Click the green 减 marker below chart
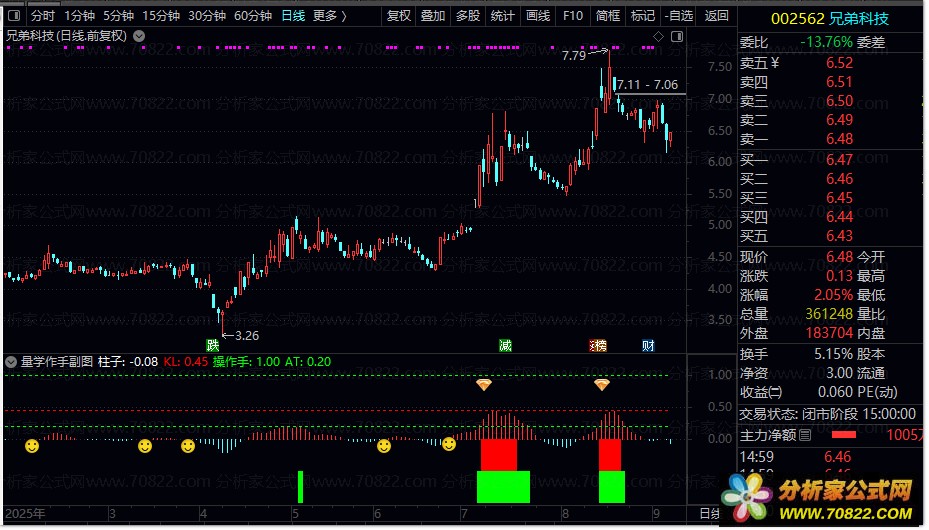 505,345
